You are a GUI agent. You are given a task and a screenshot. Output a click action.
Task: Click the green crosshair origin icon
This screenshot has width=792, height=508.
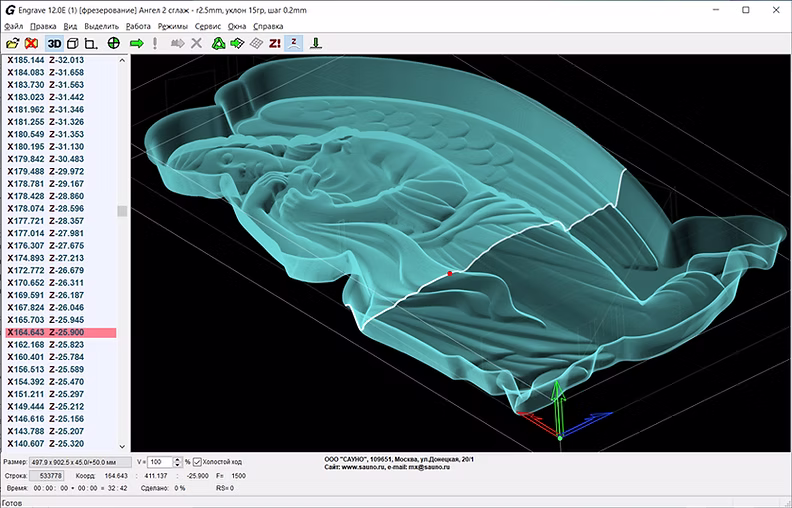point(114,44)
